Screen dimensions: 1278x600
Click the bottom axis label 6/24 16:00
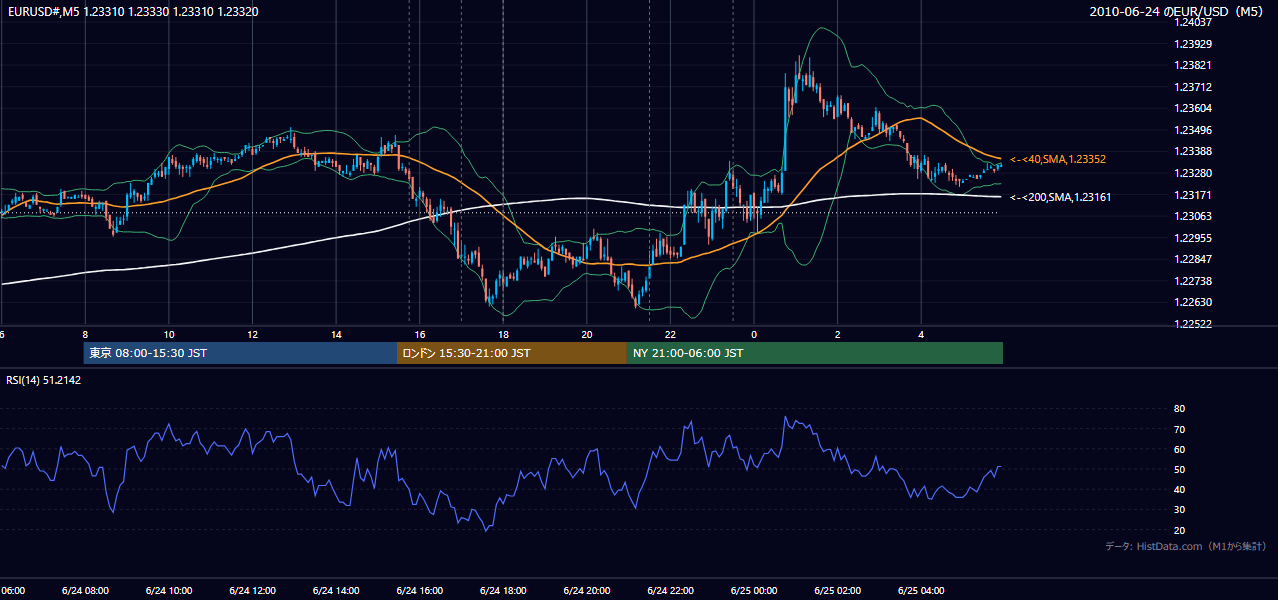click(x=419, y=591)
